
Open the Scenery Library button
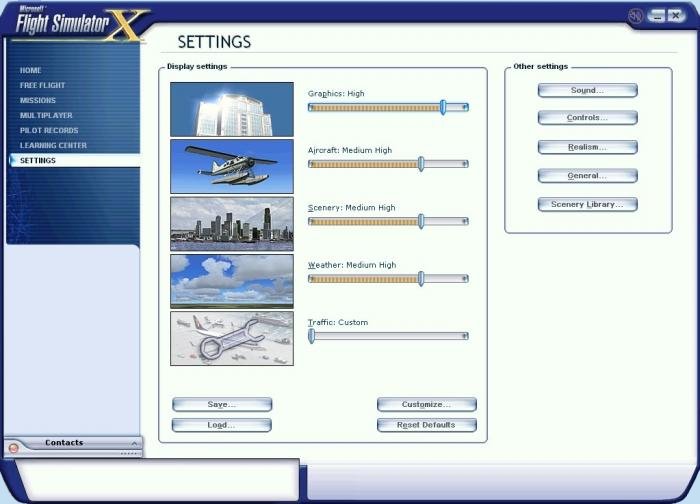pyautogui.click(x=587, y=204)
